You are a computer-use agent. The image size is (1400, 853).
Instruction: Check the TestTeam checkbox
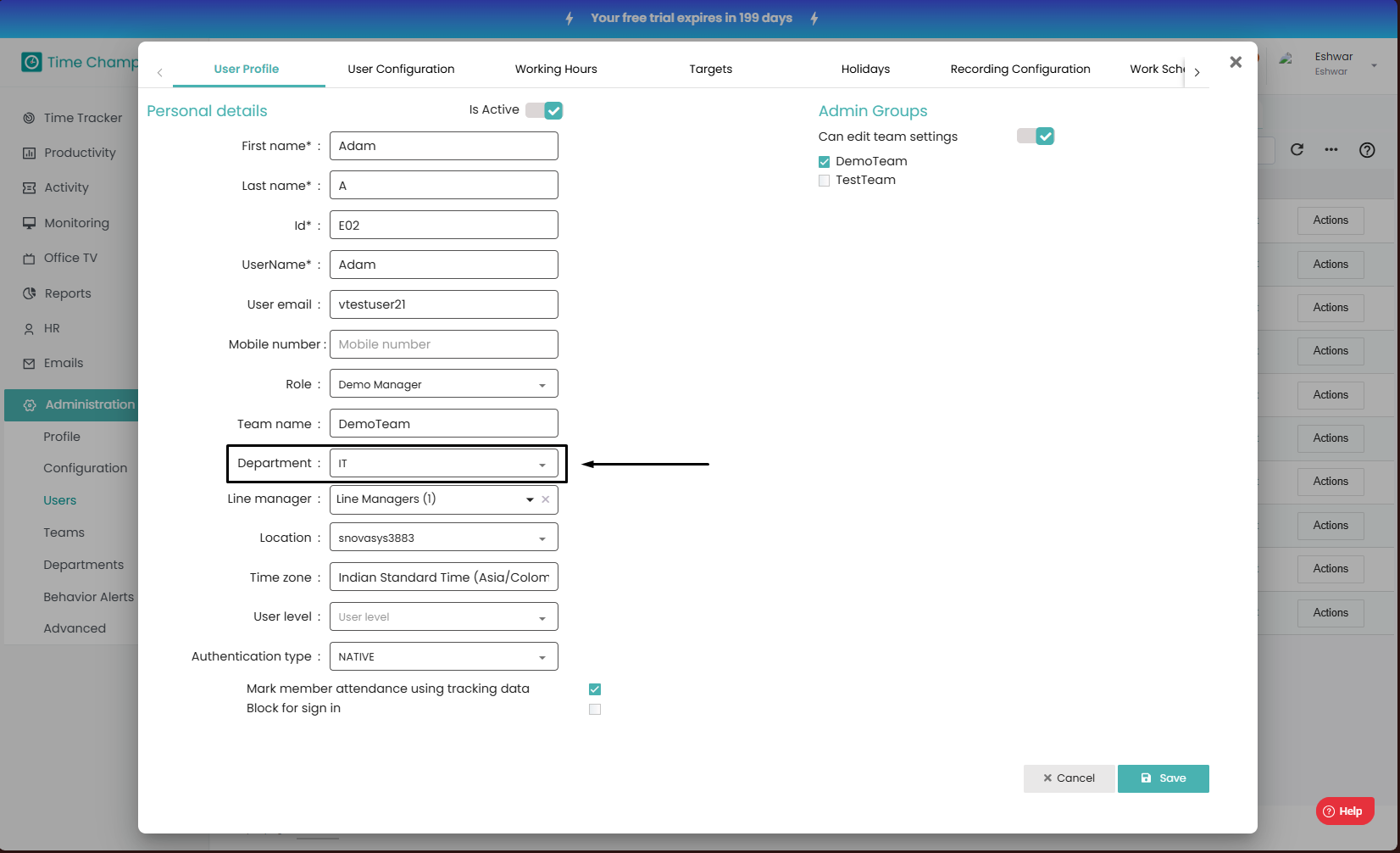824,181
